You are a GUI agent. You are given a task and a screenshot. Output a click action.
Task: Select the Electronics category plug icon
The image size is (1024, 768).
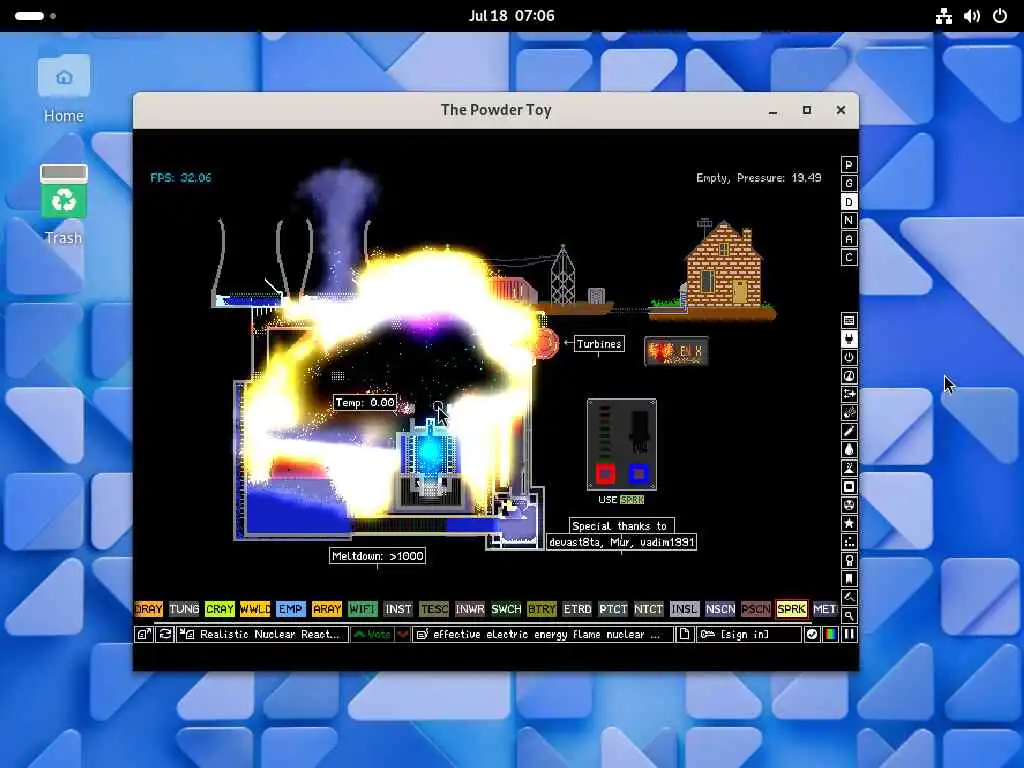(849, 339)
